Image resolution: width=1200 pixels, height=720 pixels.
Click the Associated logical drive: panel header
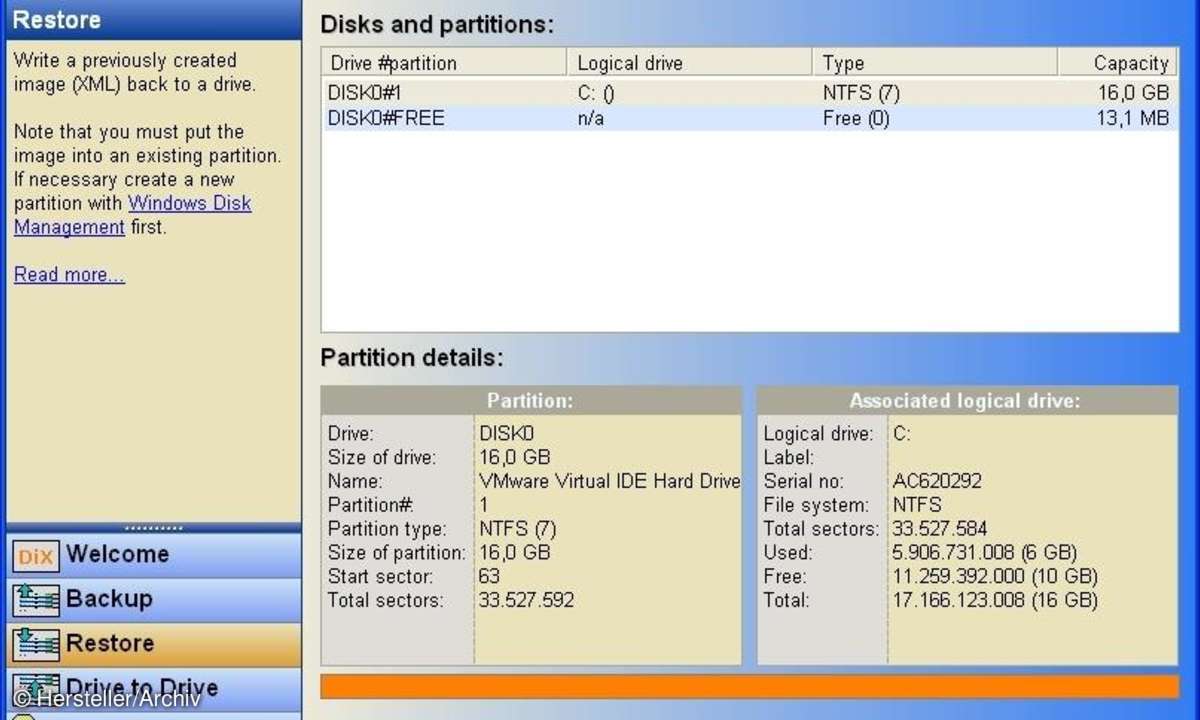967,401
